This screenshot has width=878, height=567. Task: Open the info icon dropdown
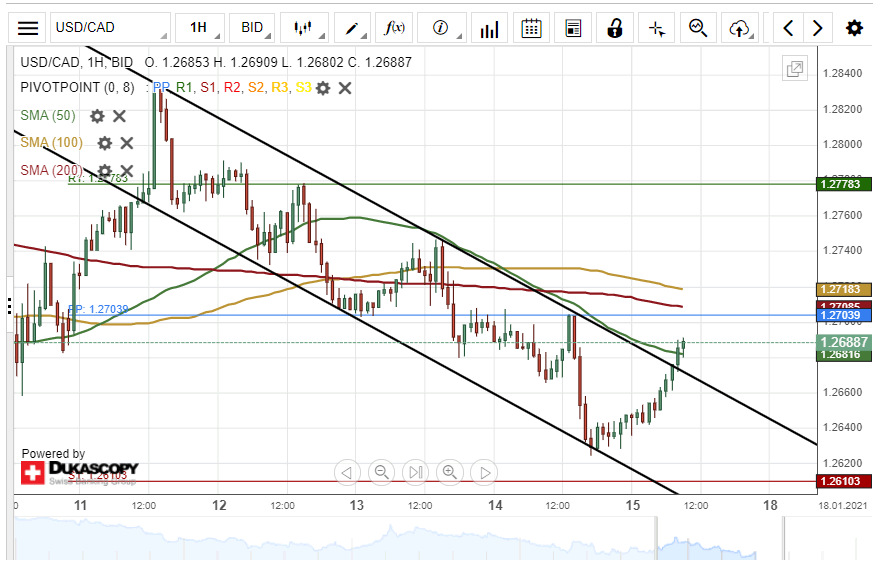(442, 28)
